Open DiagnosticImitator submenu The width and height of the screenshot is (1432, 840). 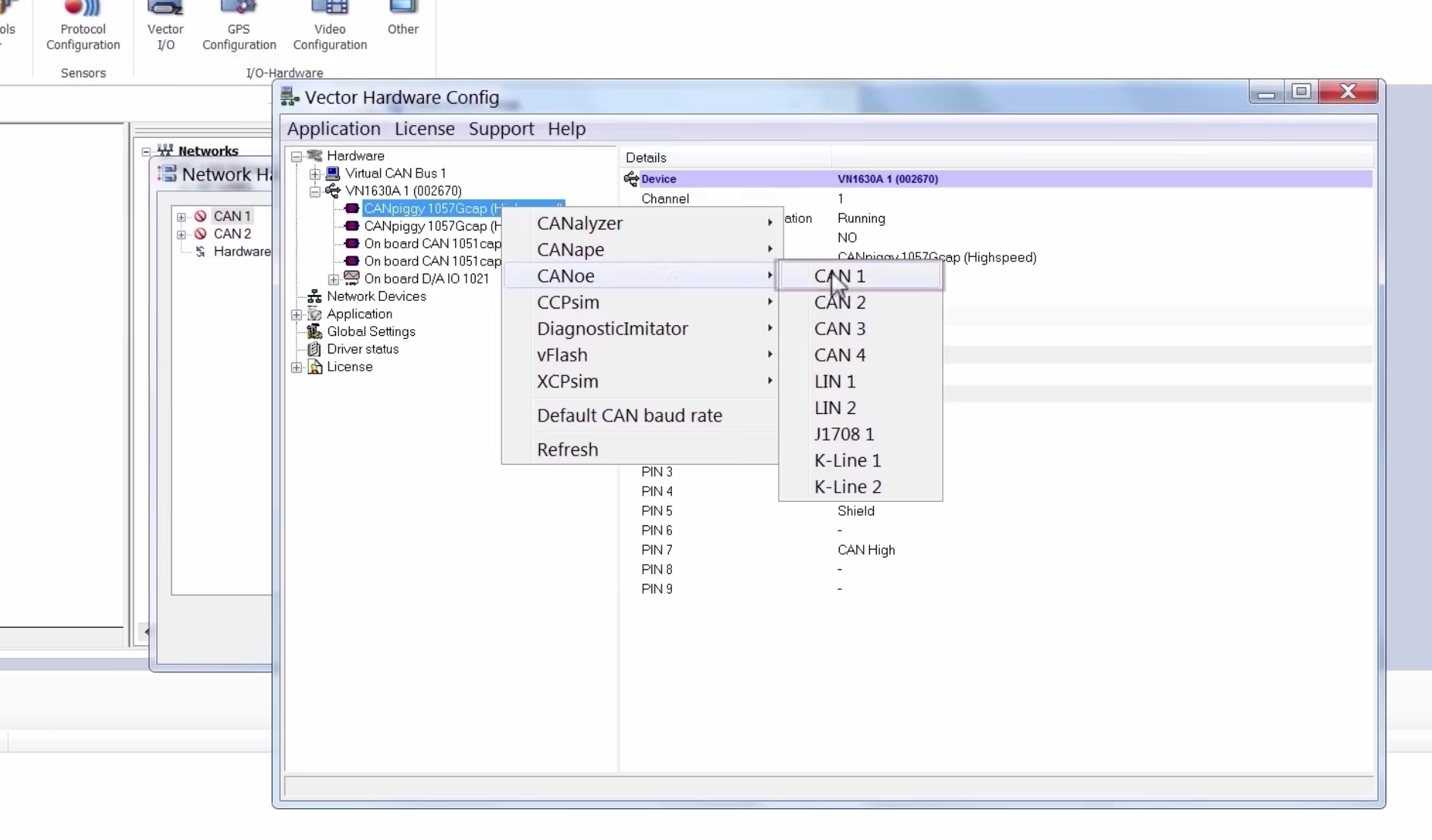click(x=640, y=328)
